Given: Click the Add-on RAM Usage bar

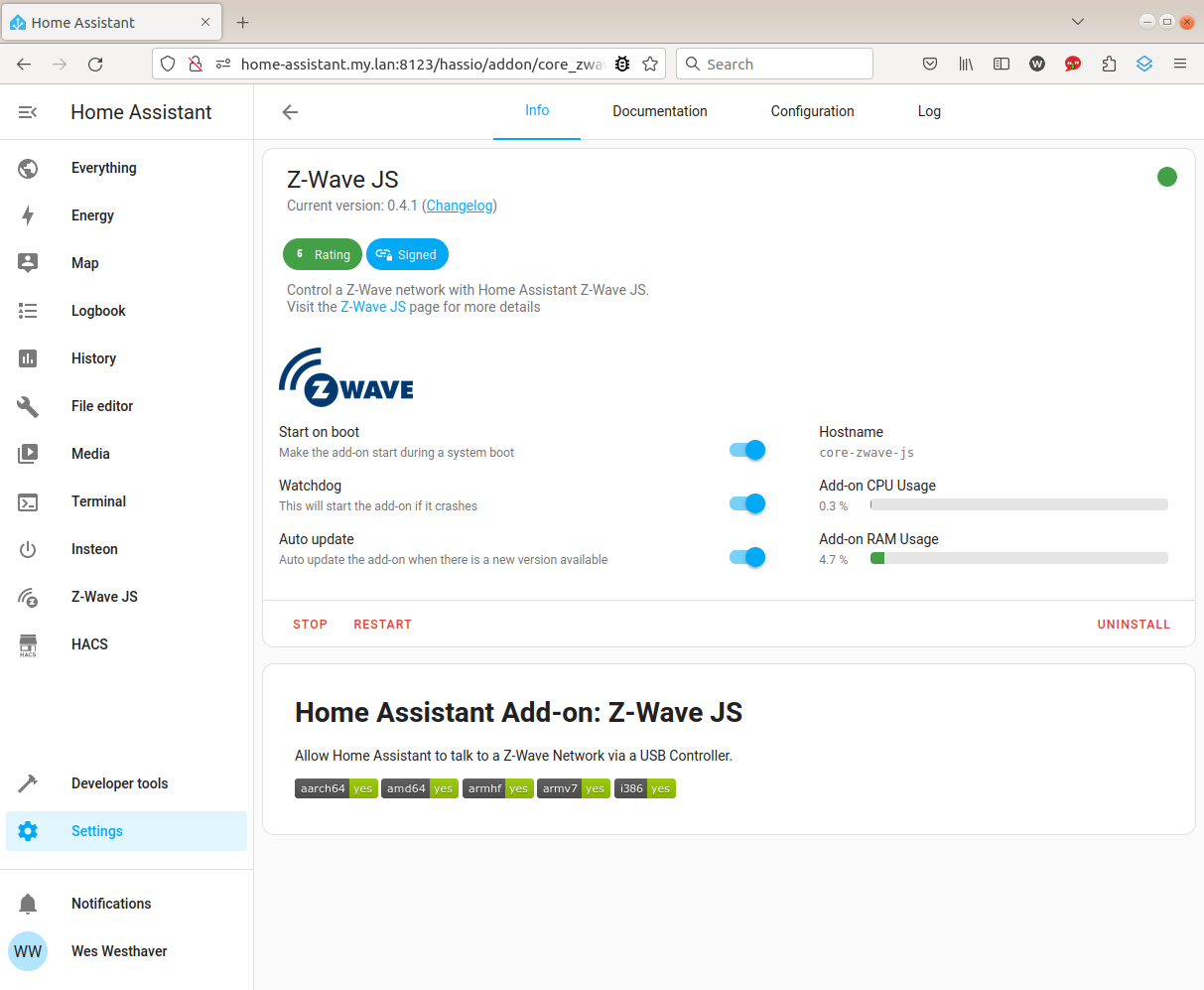Looking at the screenshot, I should point(1019,558).
